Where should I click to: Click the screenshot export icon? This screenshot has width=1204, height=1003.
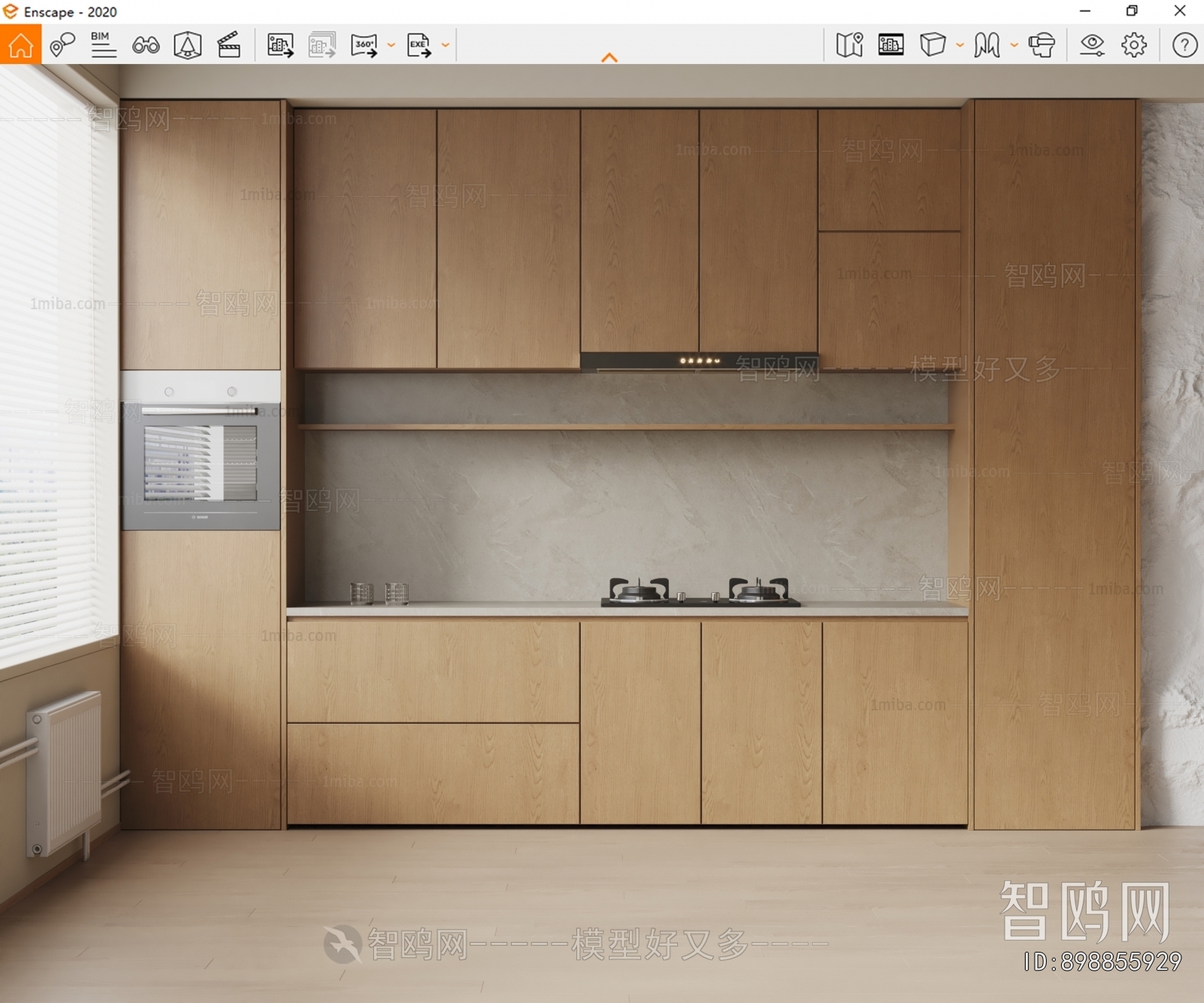click(x=281, y=45)
